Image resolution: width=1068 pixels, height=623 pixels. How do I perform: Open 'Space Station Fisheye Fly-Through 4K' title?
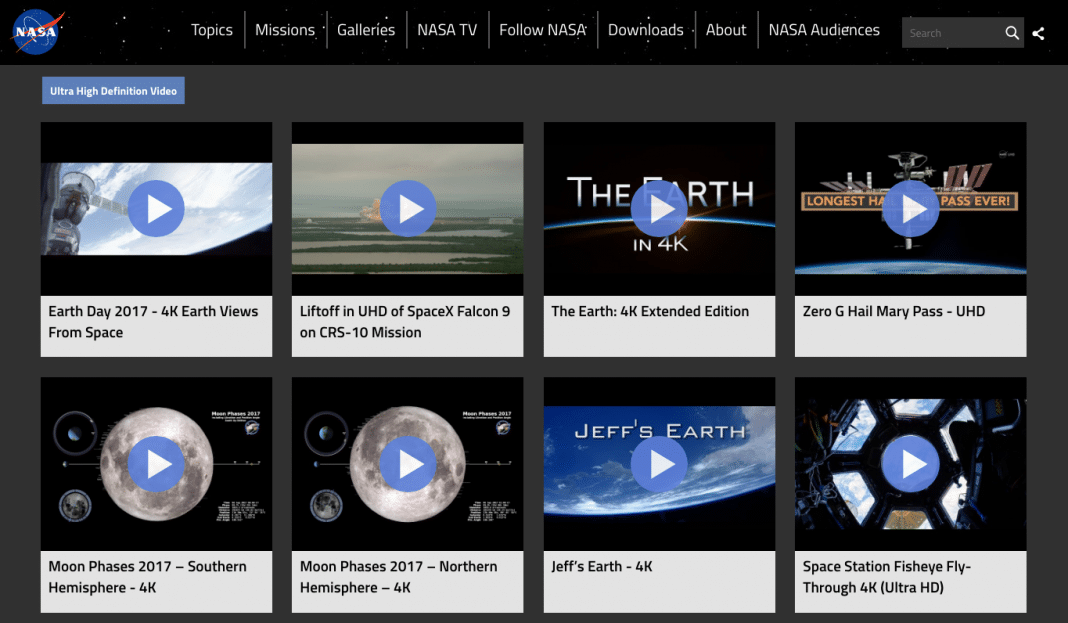887,577
